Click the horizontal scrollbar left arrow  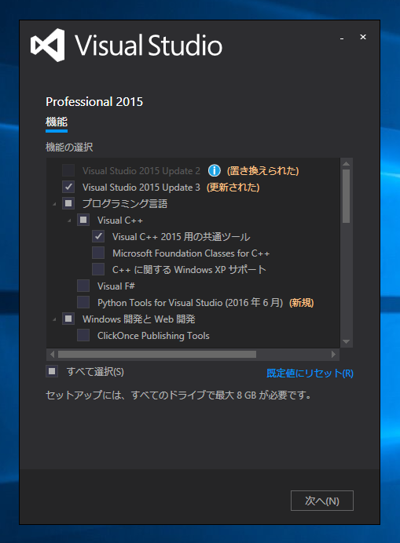click(52, 354)
